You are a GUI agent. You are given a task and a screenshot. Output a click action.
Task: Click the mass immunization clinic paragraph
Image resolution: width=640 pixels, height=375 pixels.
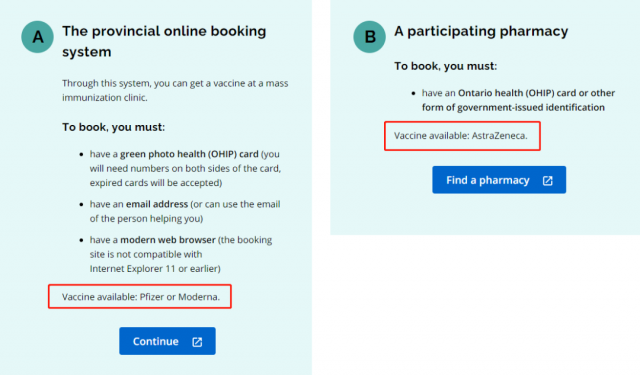(x=175, y=90)
